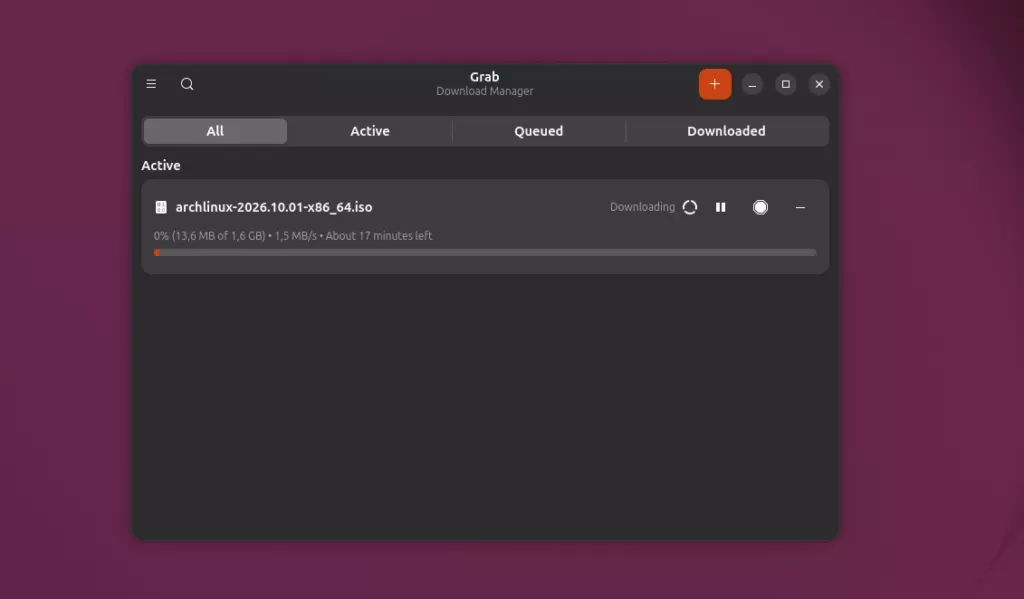Add a new download with plus button
This screenshot has width=1024, height=599.
tap(714, 84)
